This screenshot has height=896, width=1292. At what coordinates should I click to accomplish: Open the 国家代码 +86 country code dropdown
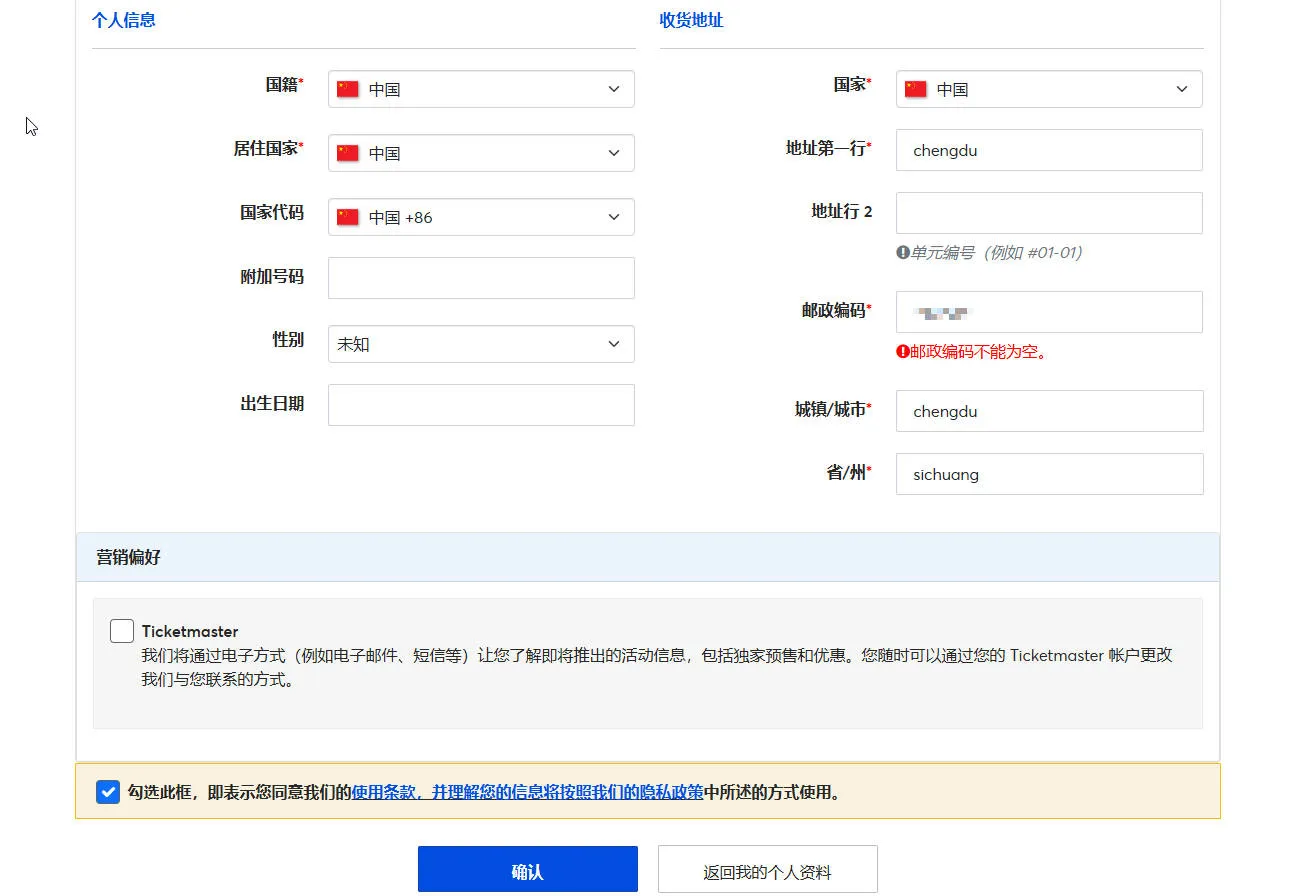coord(481,217)
